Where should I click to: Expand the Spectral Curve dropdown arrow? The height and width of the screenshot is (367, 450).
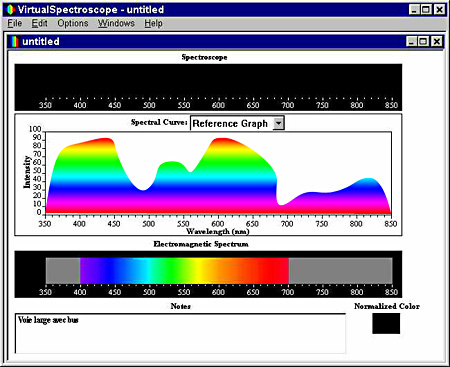[x=278, y=123]
